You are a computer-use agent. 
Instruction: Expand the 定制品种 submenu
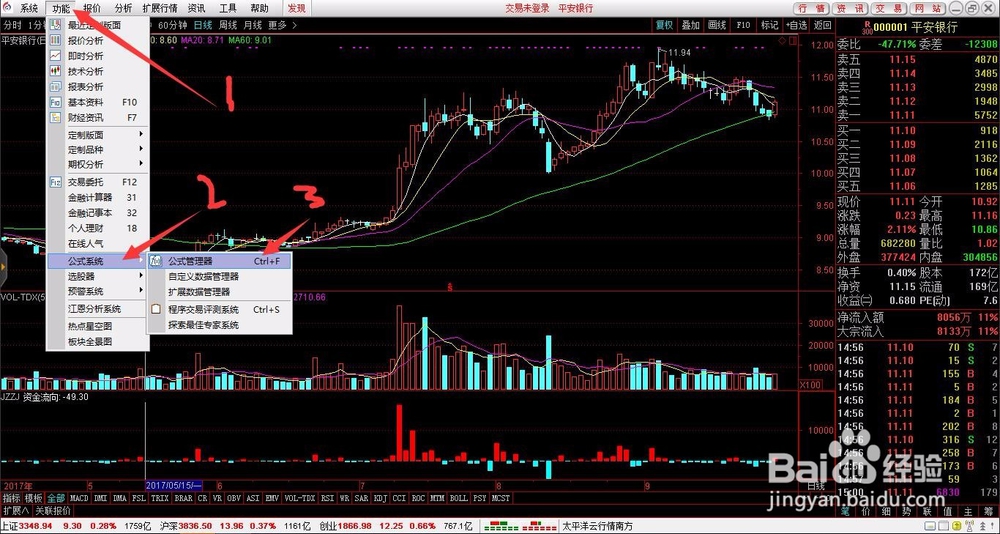click(x=141, y=149)
